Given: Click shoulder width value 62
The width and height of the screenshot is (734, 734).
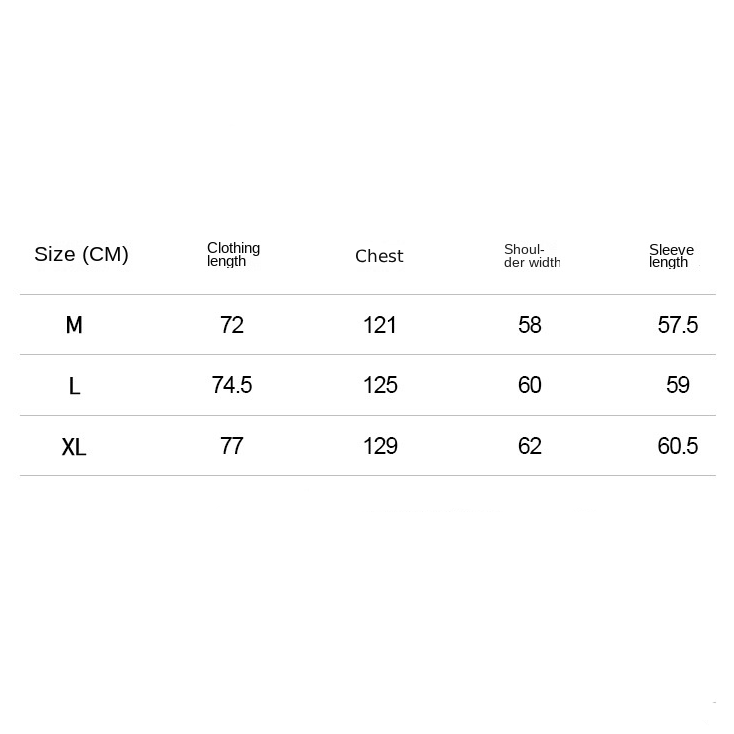Looking at the screenshot, I should (529, 446).
